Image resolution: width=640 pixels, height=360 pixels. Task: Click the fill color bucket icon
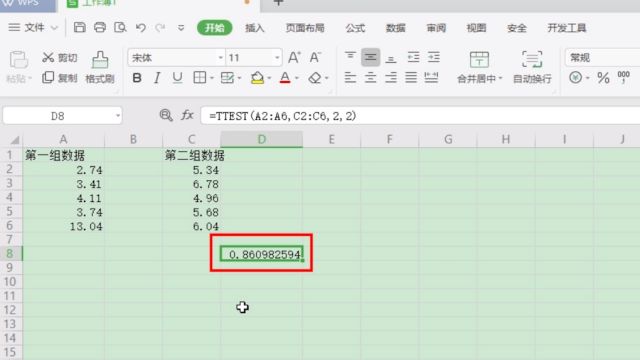coord(257,78)
